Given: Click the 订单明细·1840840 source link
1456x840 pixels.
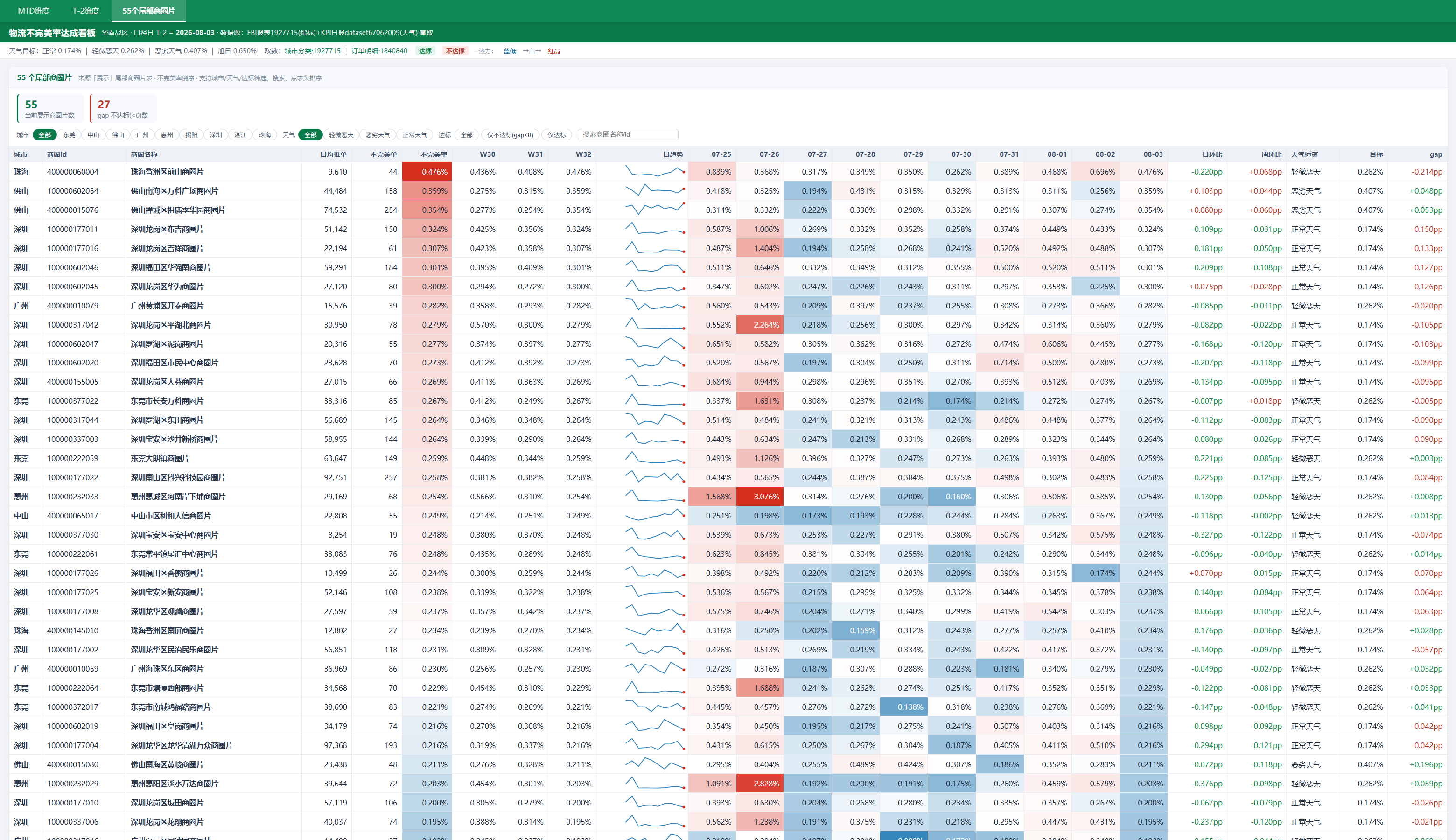Looking at the screenshot, I should pyautogui.click(x=379, y=51).
